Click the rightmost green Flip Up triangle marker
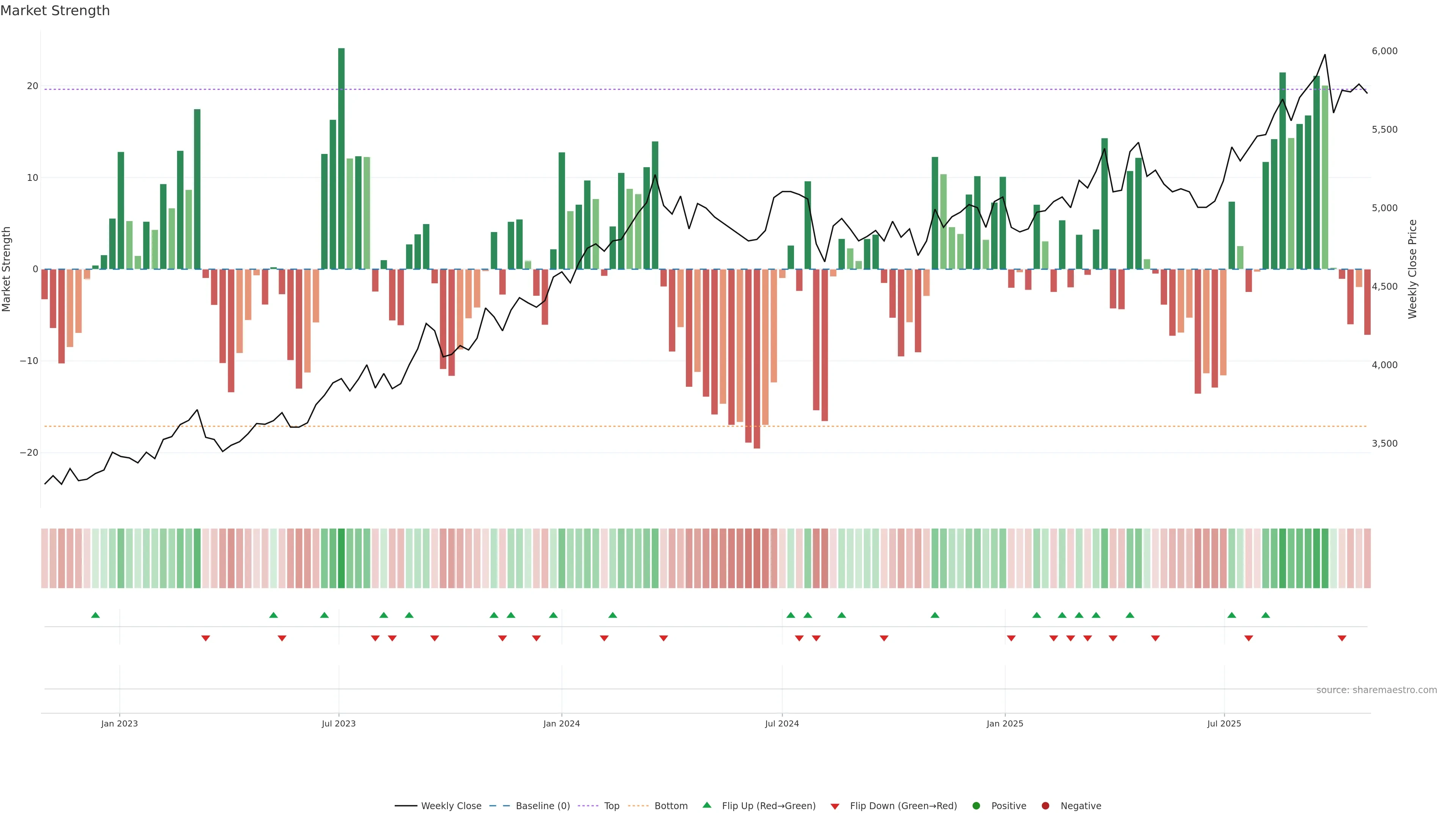This screenshot has height=819, width=1456. coord(1266,615)
